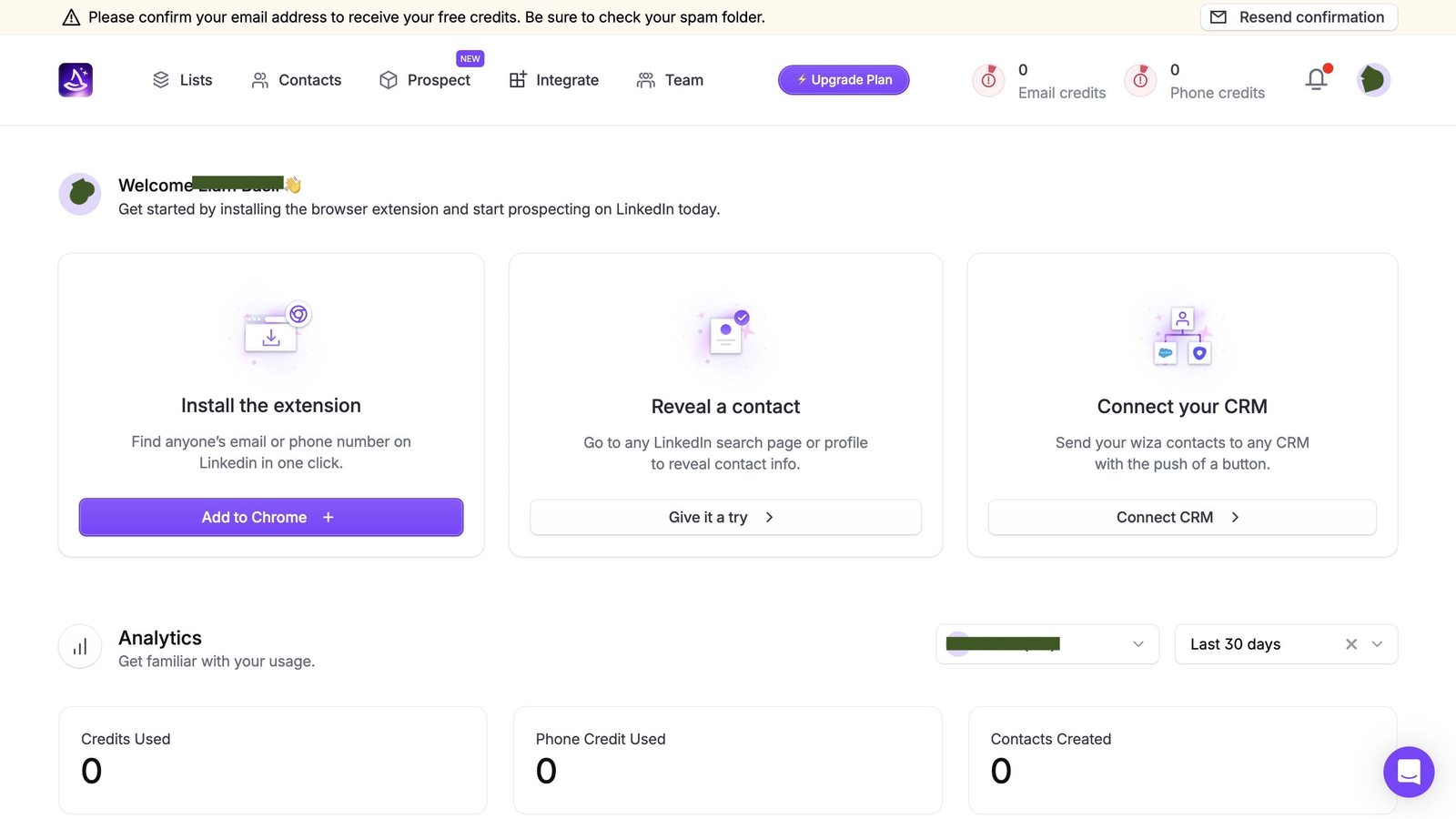Click the Analytics bar chart icon

[80, 647]
